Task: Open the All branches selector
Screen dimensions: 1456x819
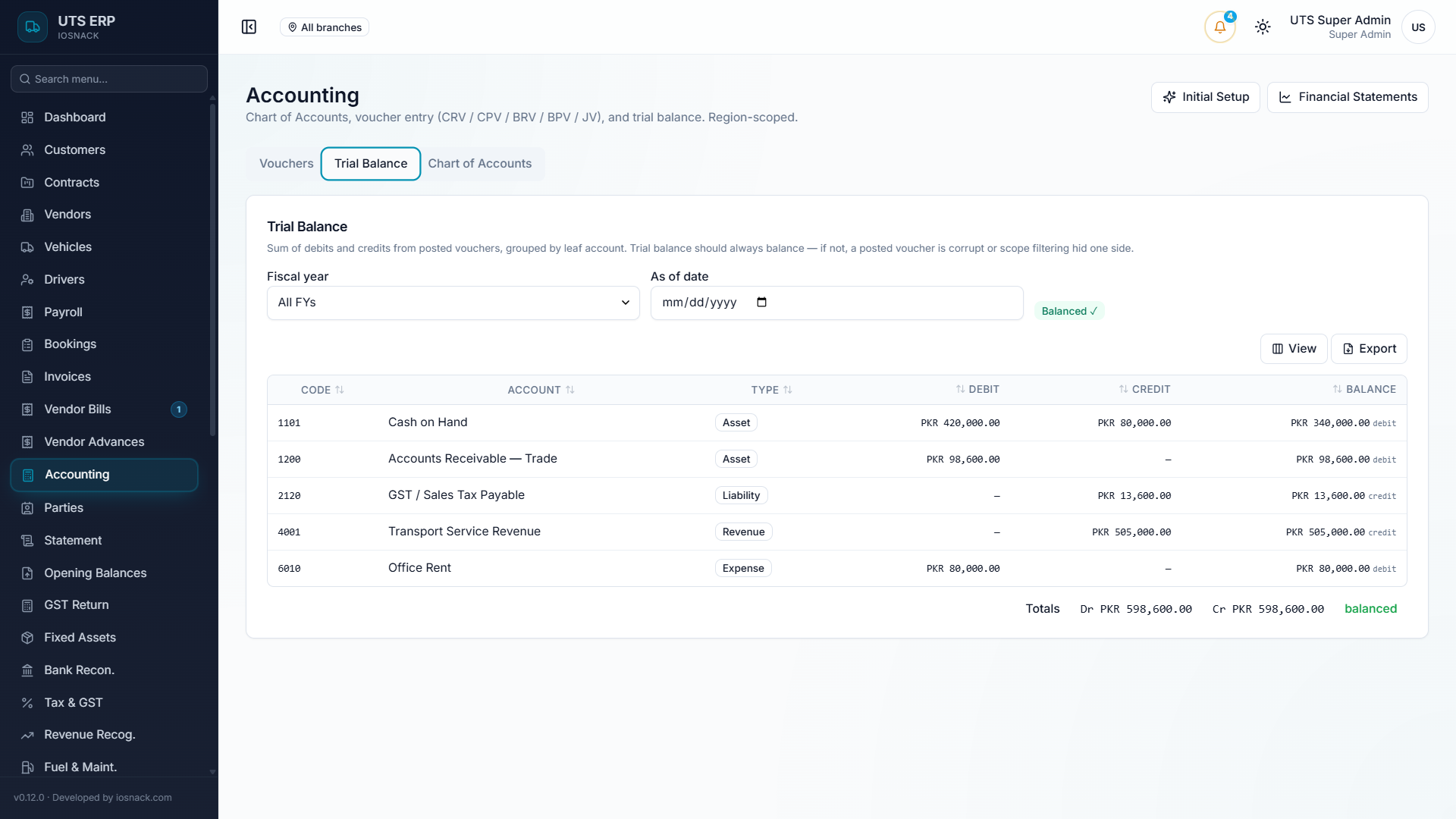Action: [x=324, y=27]
